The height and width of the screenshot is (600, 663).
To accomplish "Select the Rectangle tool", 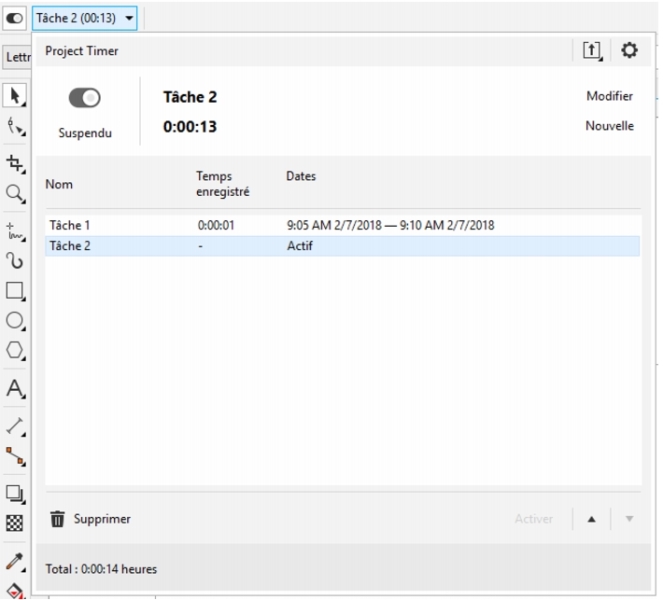I will click(14, 291).
